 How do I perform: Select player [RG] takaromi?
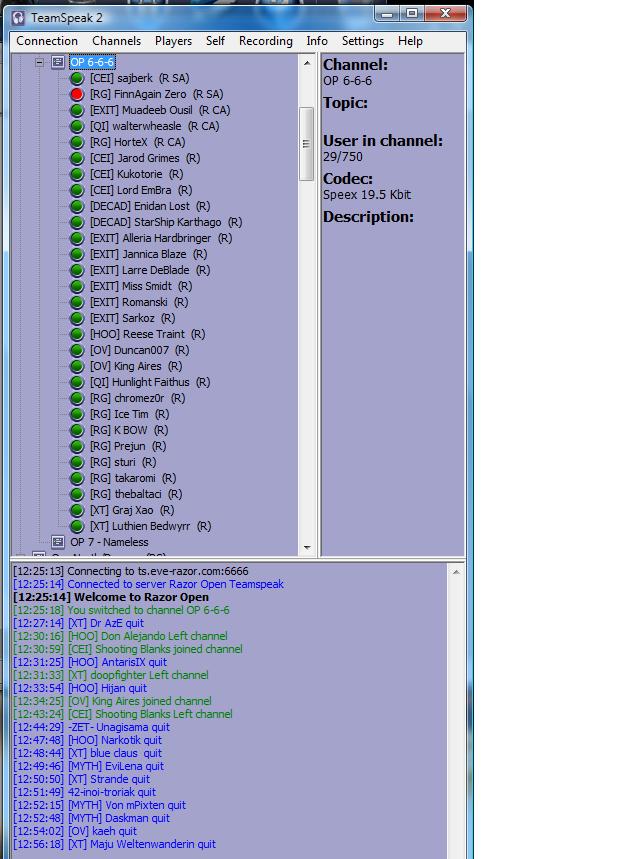tap(133, 478)
